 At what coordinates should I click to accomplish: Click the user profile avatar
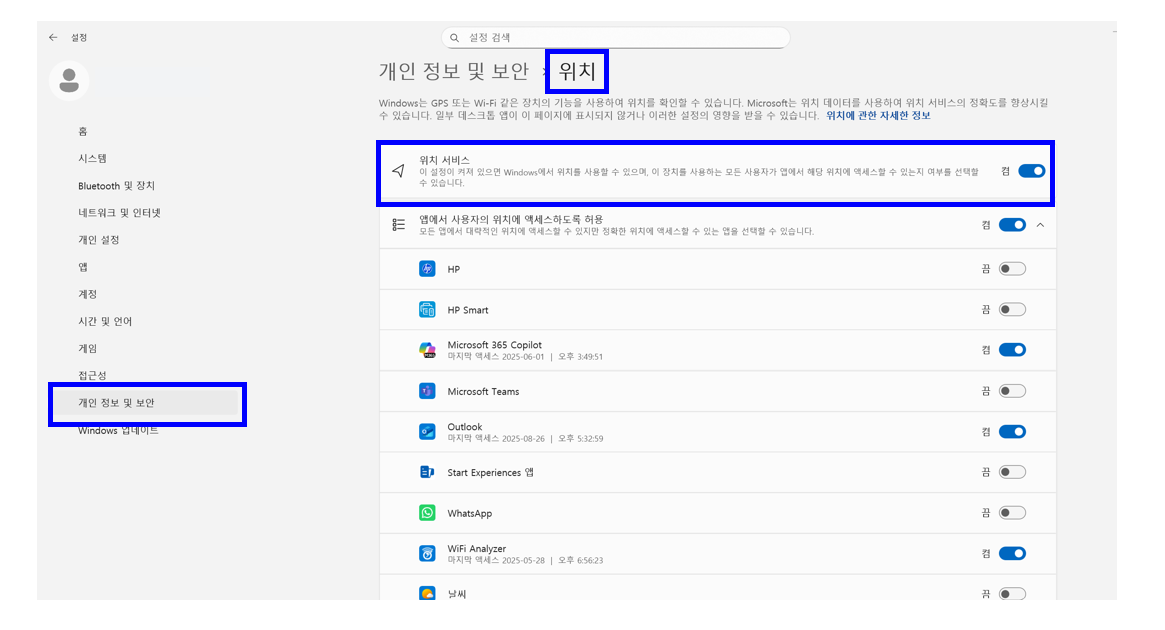pyautogui.click(x=69, y=81)
